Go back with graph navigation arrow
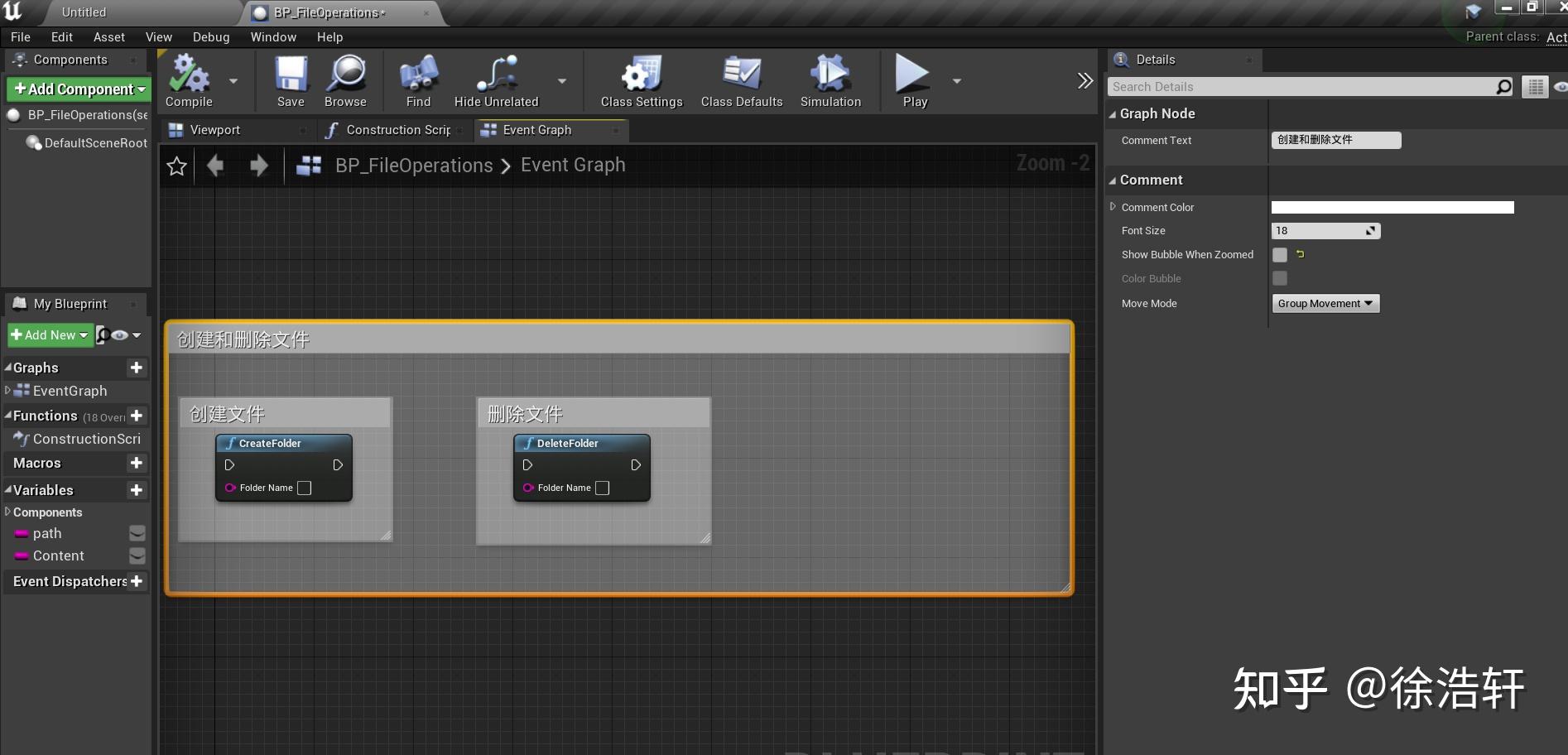Screen dimensions: 1568x755 point(215,166)
